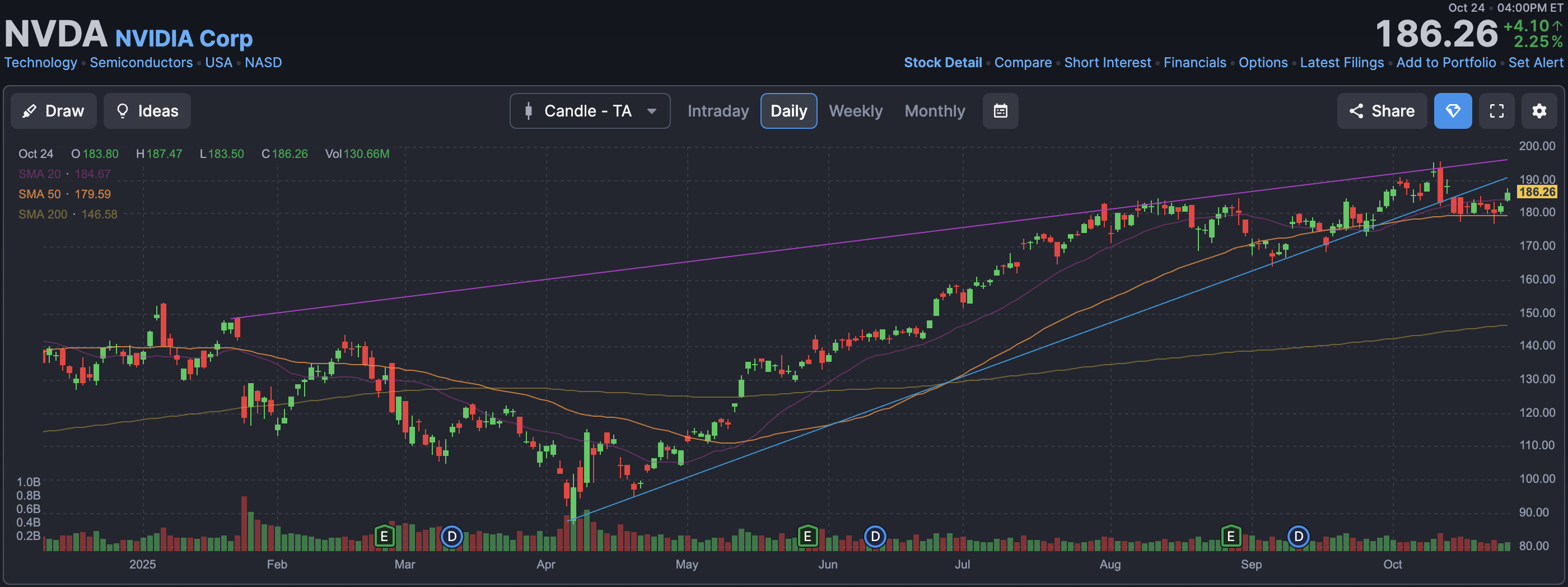Click the 200.00 price axis label
The width and height of the screenshot is (1568, 587).
pos(1537,146)
